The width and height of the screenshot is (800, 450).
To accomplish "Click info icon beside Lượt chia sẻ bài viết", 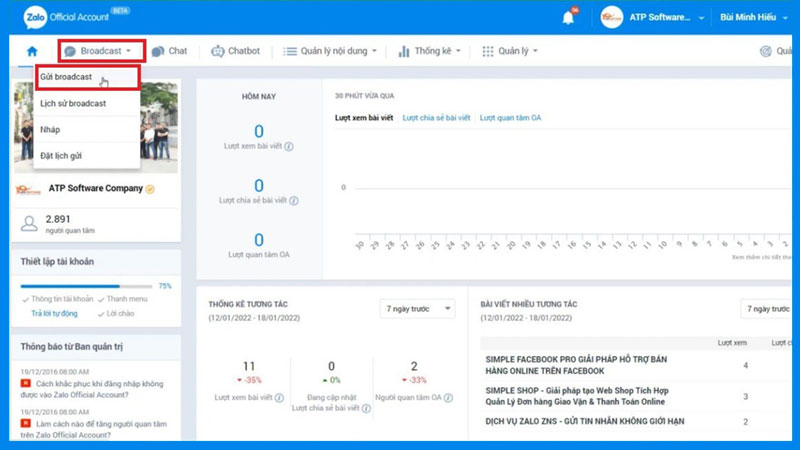I will pos(289,200).
